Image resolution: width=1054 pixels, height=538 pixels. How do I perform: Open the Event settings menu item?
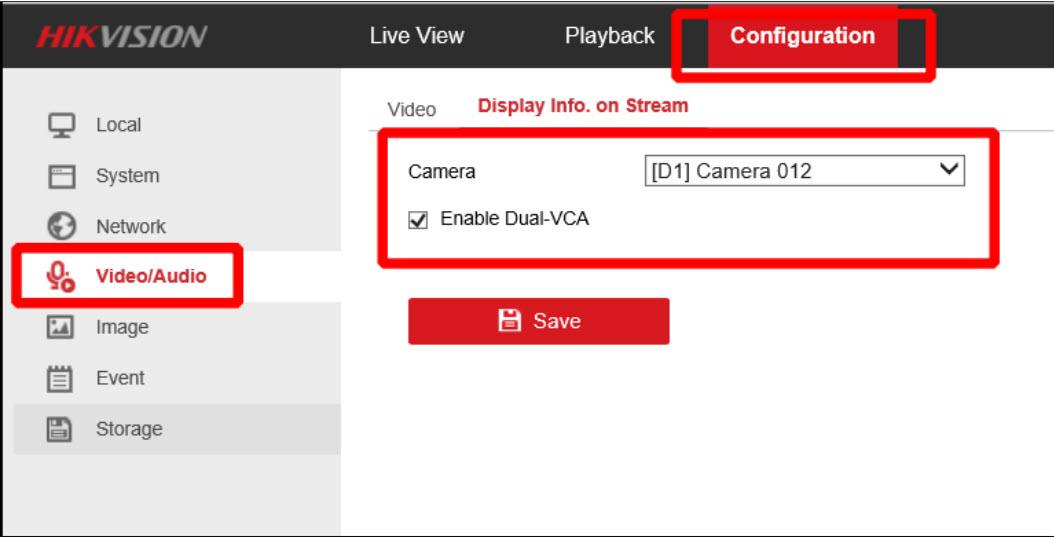click(120, 379)
